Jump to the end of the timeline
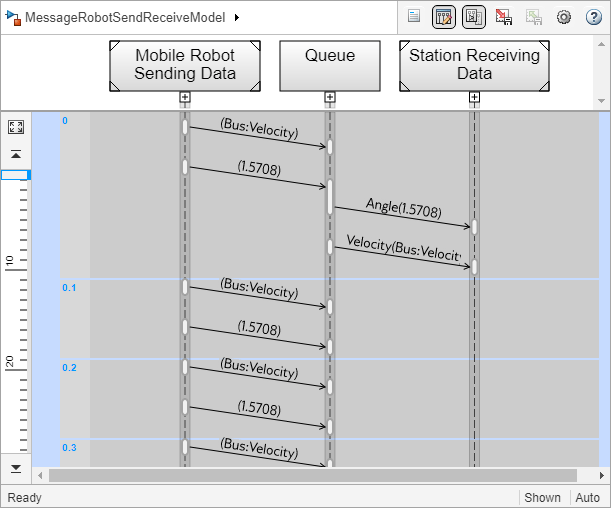 point(16,467)
